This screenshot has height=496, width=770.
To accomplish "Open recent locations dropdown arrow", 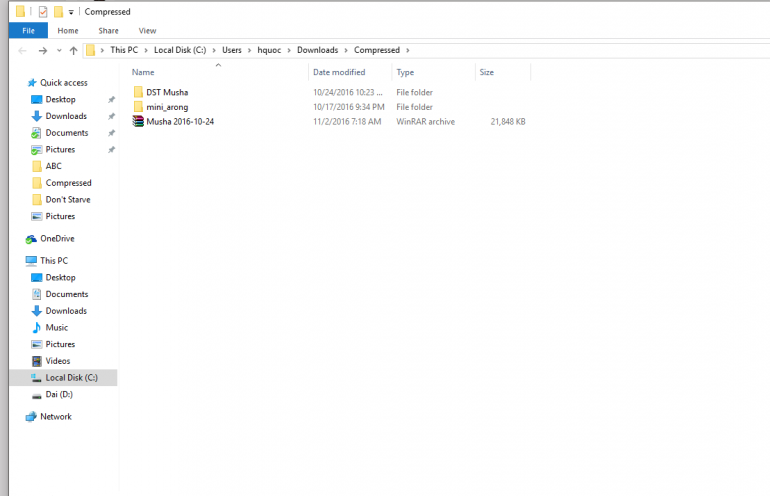I will (x=59, y=50).
